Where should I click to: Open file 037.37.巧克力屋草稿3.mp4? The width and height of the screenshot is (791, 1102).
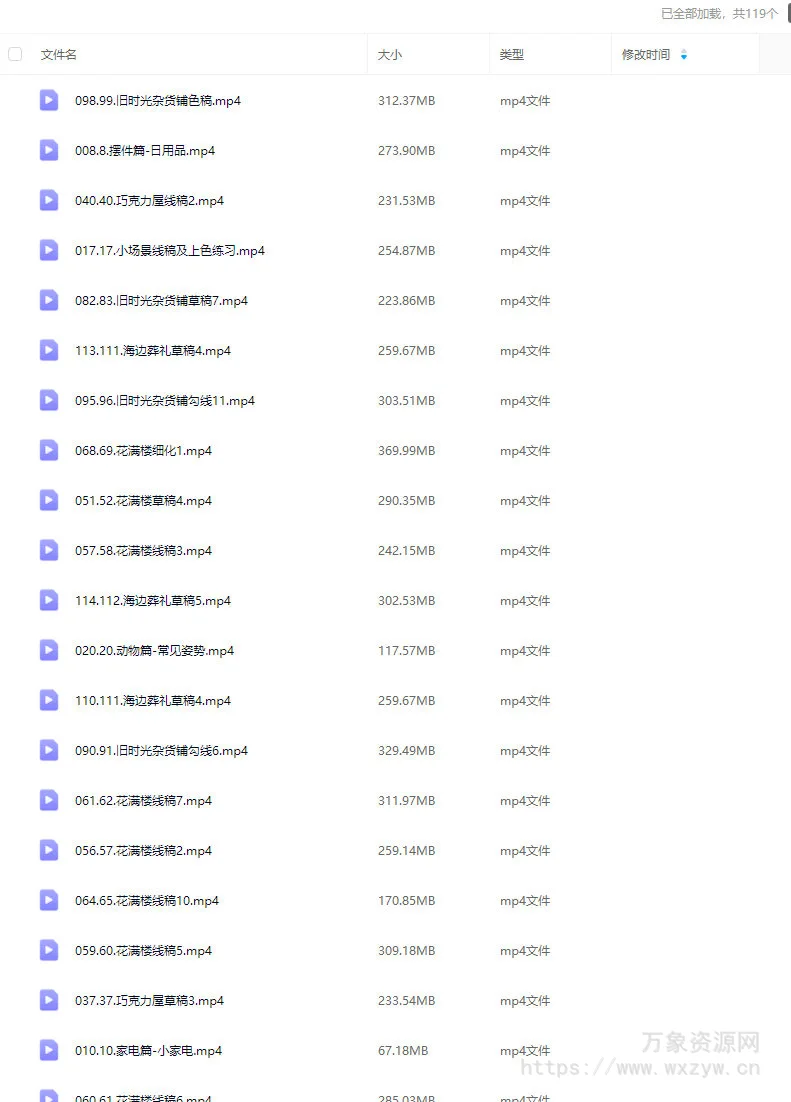coord(149,1000)
